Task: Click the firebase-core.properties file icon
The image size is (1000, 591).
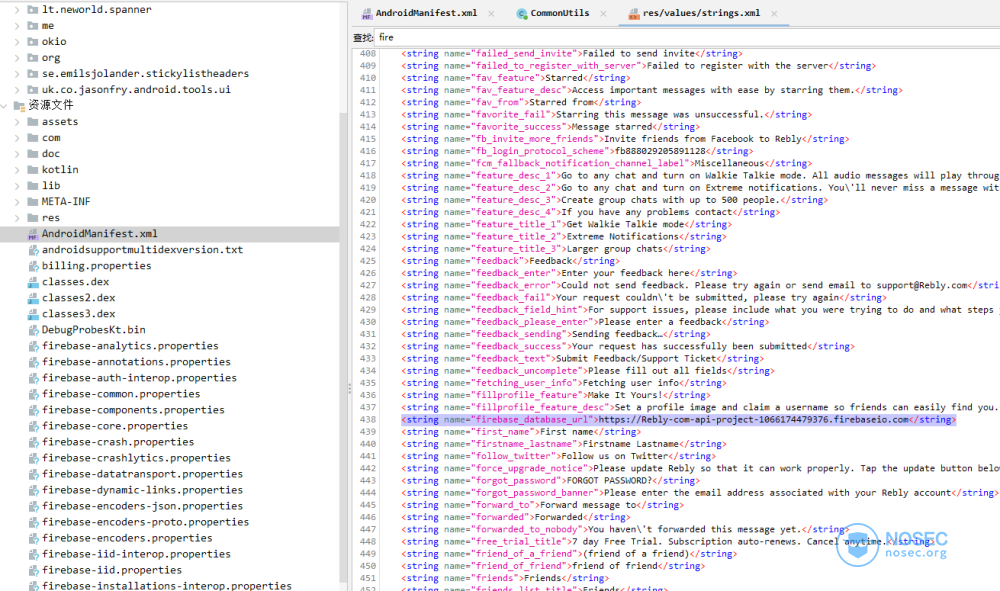Action: click(x=33, y=426)
